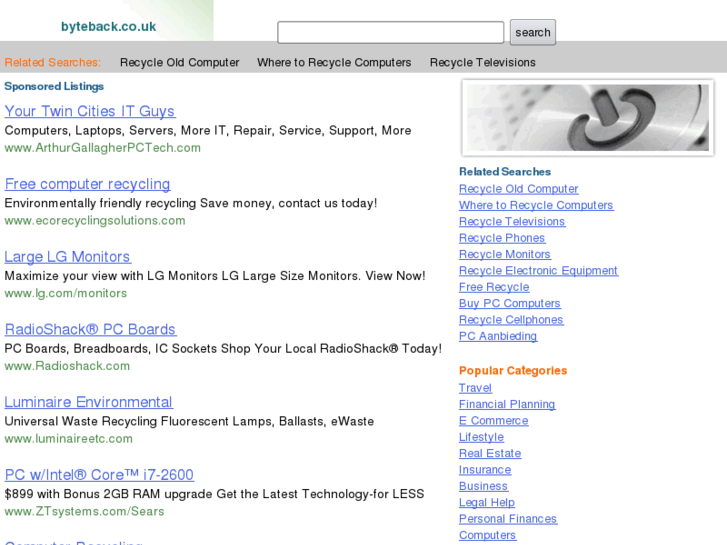727x545 pixels.
Task: Click the description 'Environmentally friendly recycling Save money'
Action: pos(191,204)
